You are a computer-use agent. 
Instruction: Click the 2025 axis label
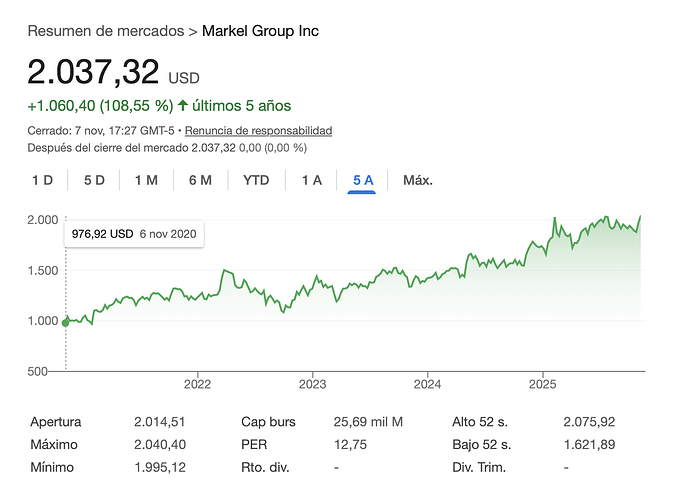543,384
